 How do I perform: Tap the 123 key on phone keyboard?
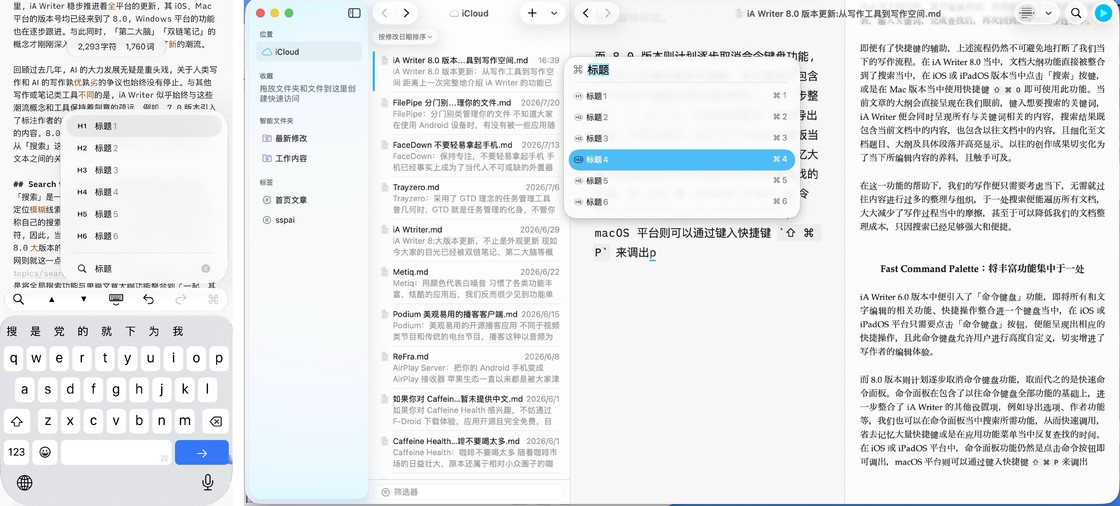(x=17, y=452)
